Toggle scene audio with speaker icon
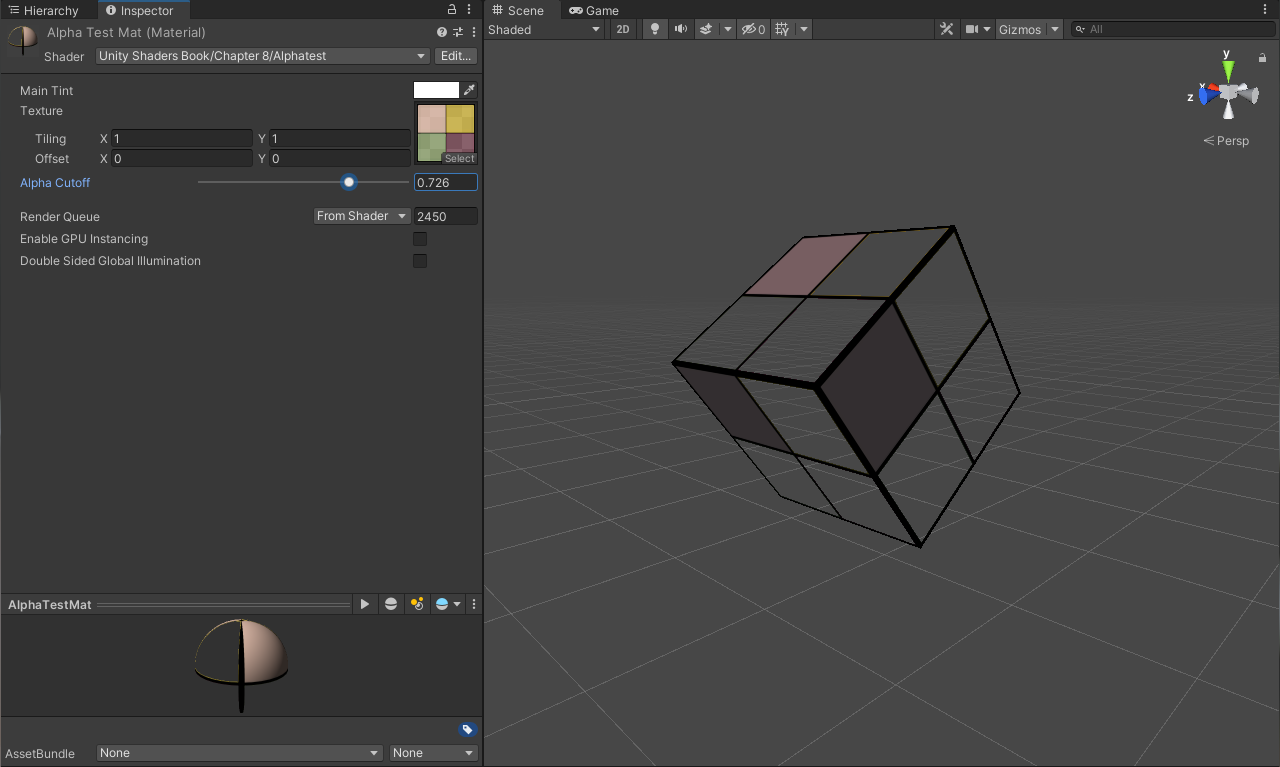The height and width of the screenshot is (767, 1280). [681, 30]
